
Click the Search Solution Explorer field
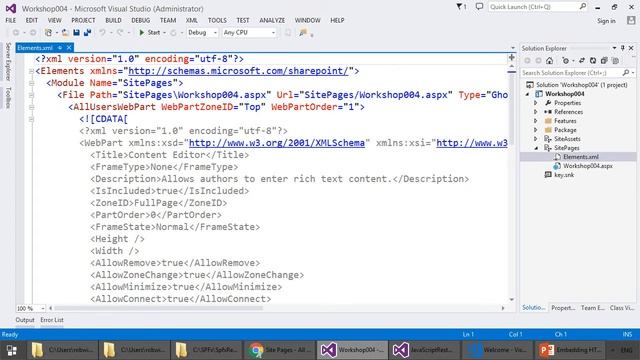click(x=578, y=73)
